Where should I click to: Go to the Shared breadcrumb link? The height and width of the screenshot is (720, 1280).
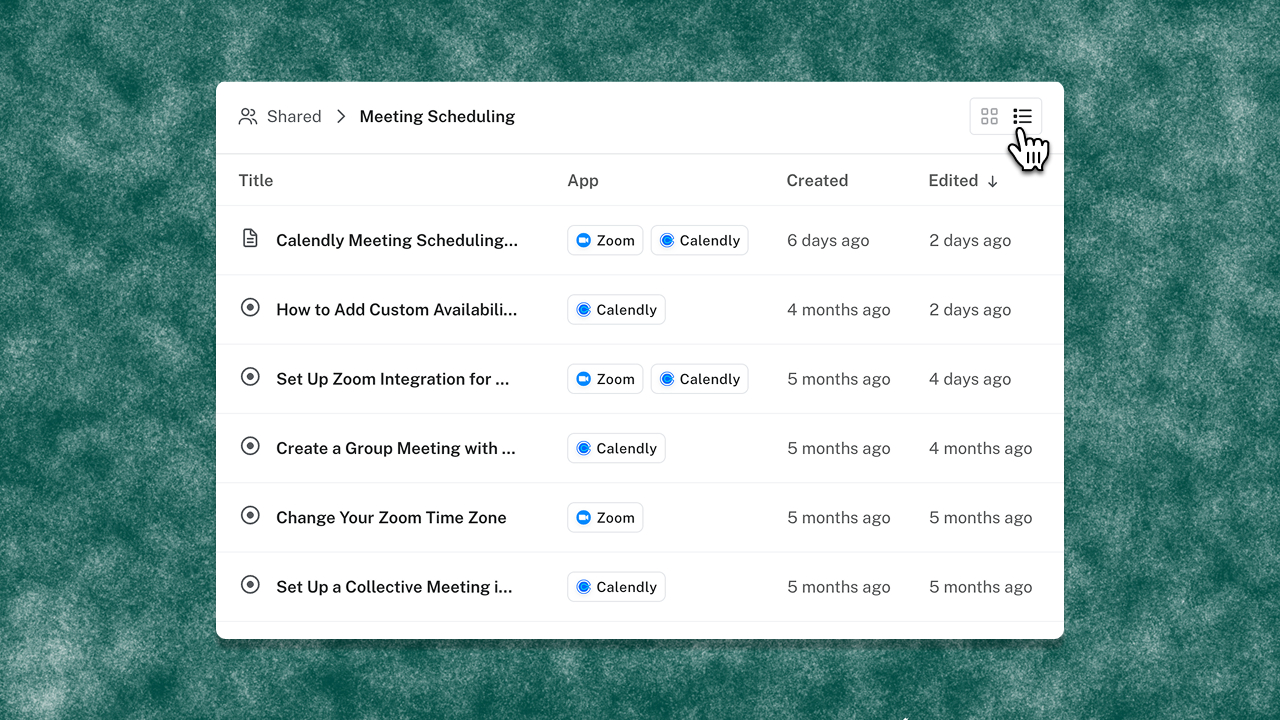(294, 117)
